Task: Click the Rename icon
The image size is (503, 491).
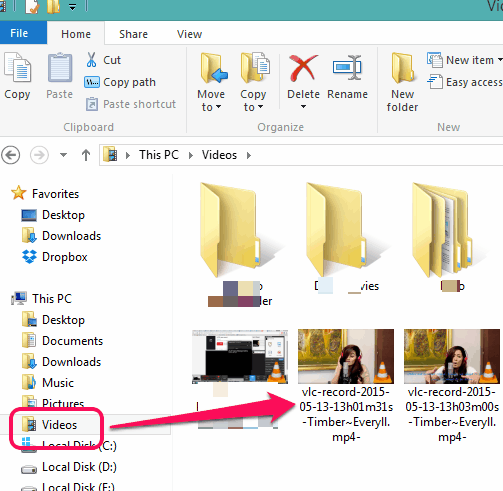Action: [x=347, y=68]
